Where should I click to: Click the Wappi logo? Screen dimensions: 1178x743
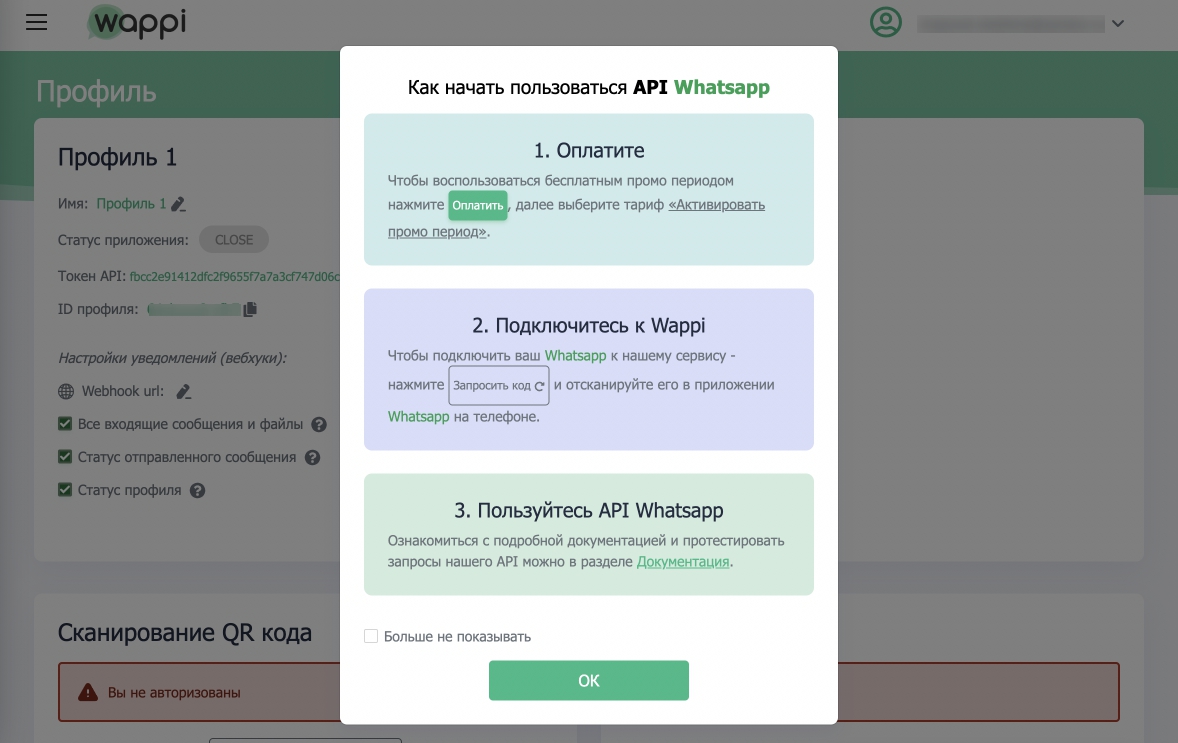coord(136,23)
